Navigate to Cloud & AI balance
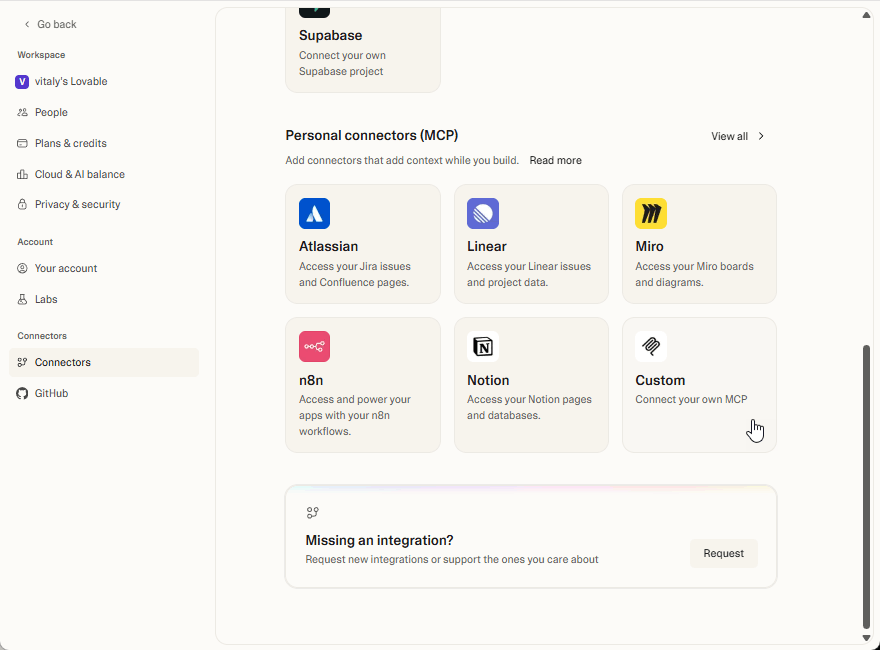 click(x=79, y=174)
